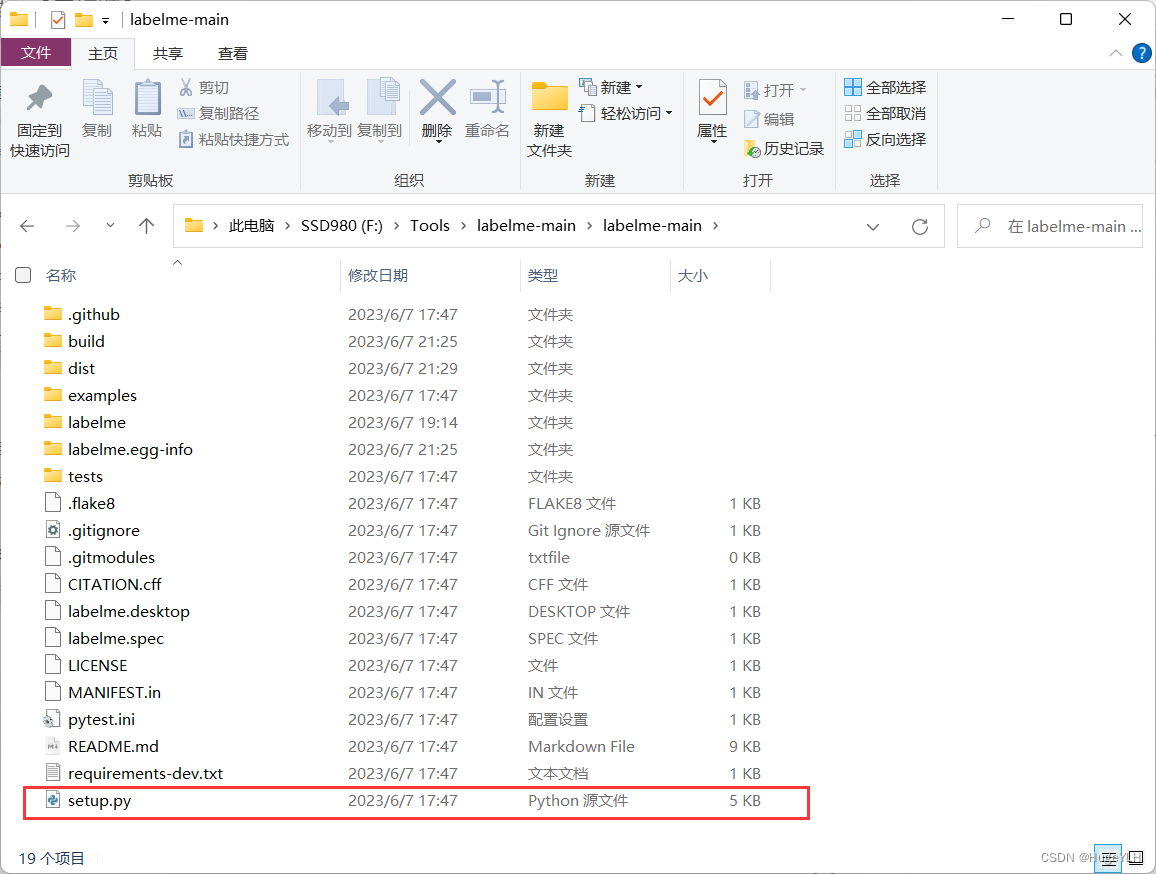Click the History (历史记录) ribbon item
This screenshot has height=874, width=1156.
pos(784,148)
